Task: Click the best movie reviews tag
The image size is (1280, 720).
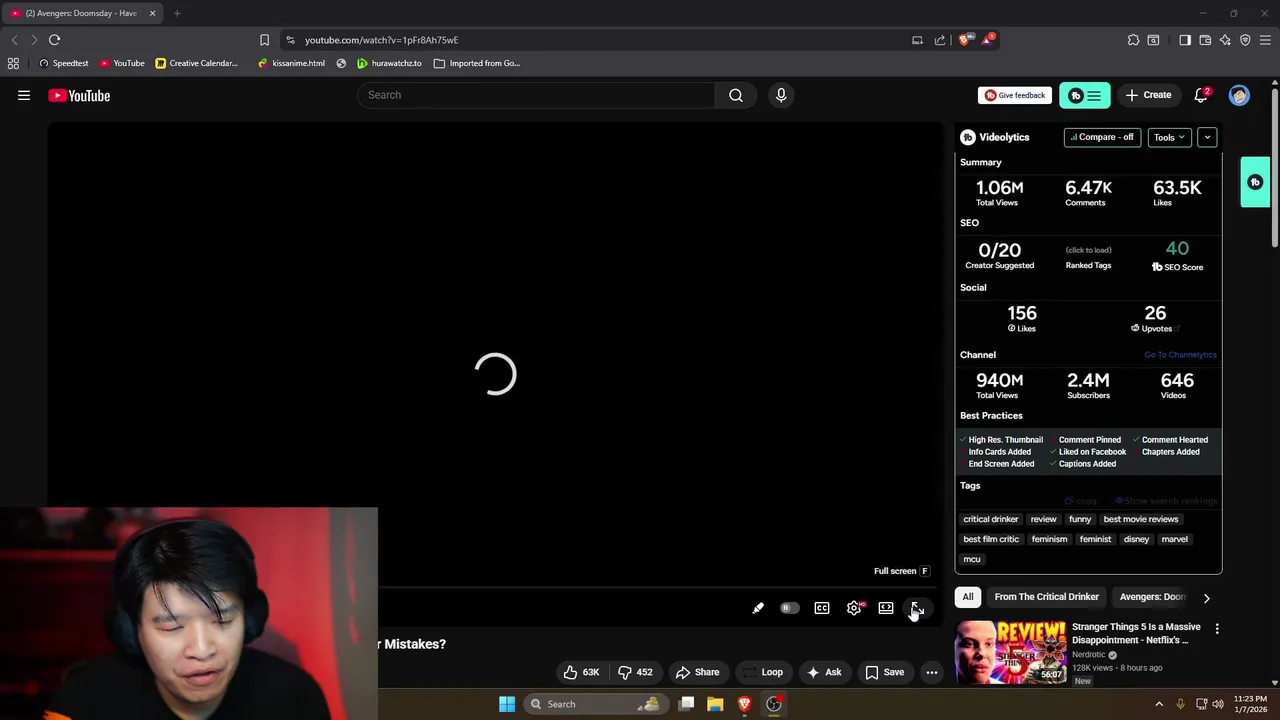Action: tap(1140, 519)
